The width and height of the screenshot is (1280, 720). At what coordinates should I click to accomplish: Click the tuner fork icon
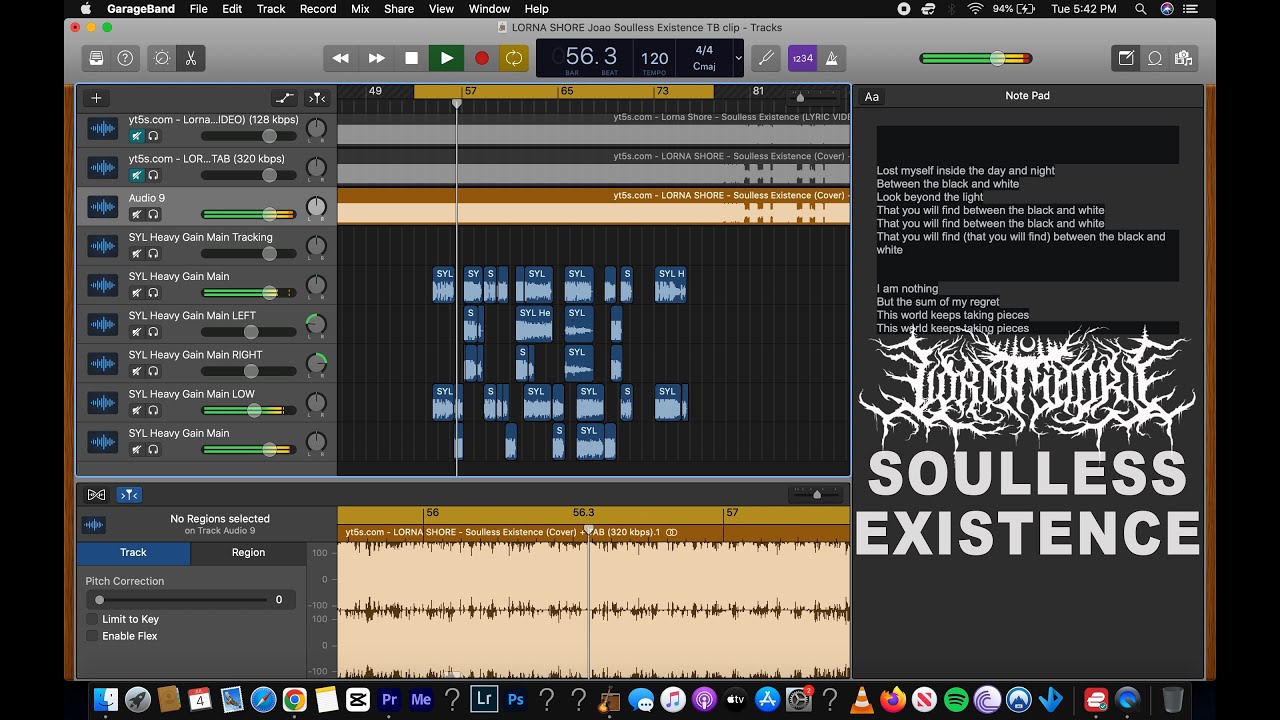point(766,58)
